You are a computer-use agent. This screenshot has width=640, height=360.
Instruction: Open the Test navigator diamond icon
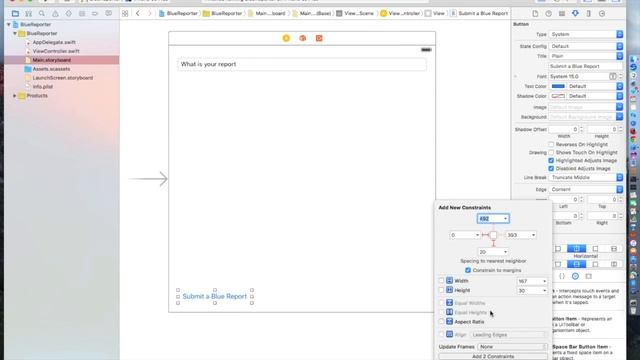(x=69, y=13)
